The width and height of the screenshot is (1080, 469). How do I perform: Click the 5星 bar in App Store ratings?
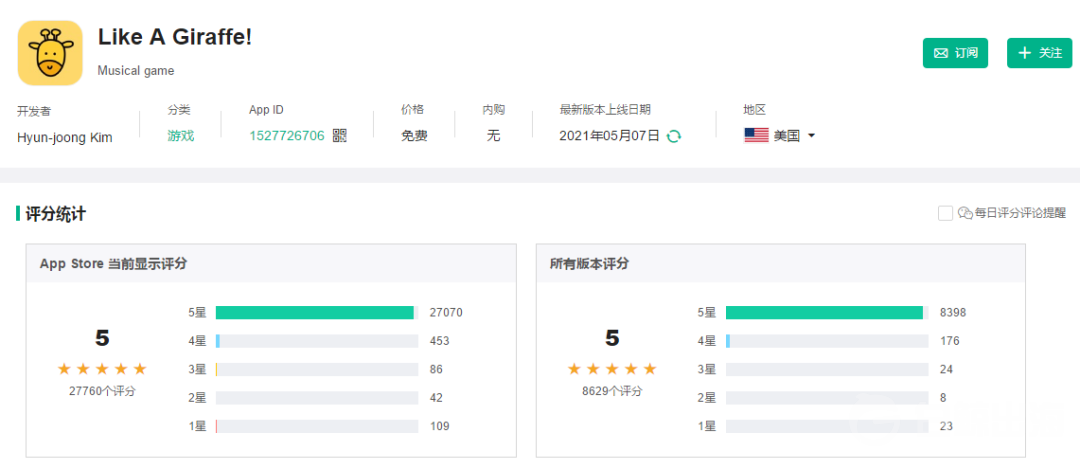(317, 313)
